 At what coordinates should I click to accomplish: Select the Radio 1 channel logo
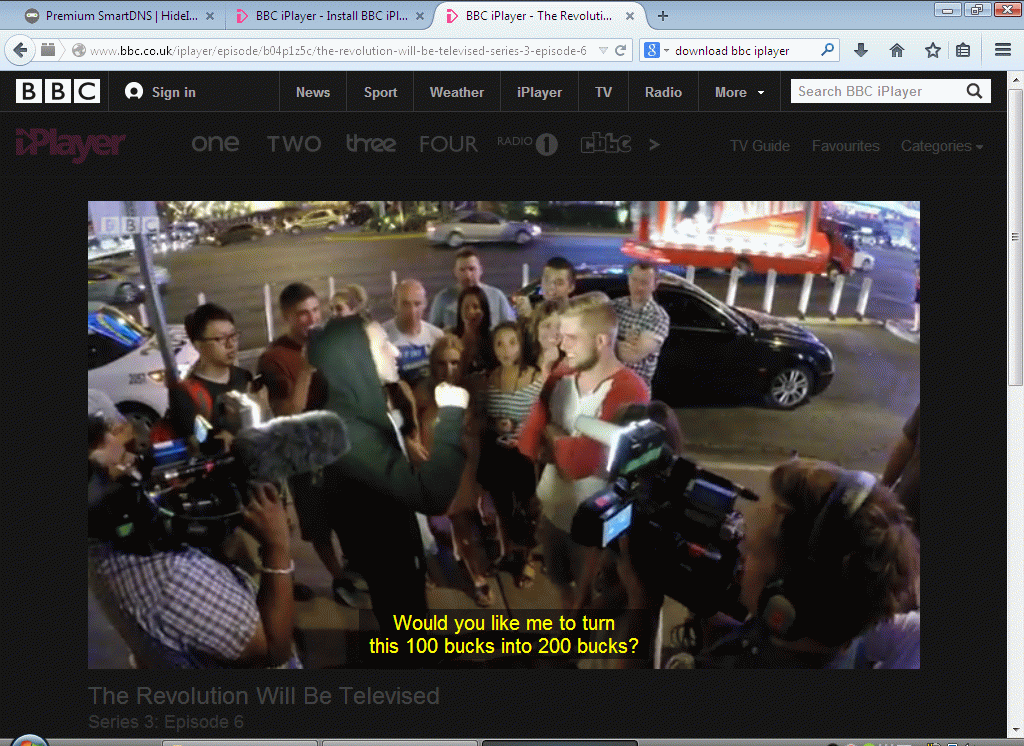(x=527, y=143)
